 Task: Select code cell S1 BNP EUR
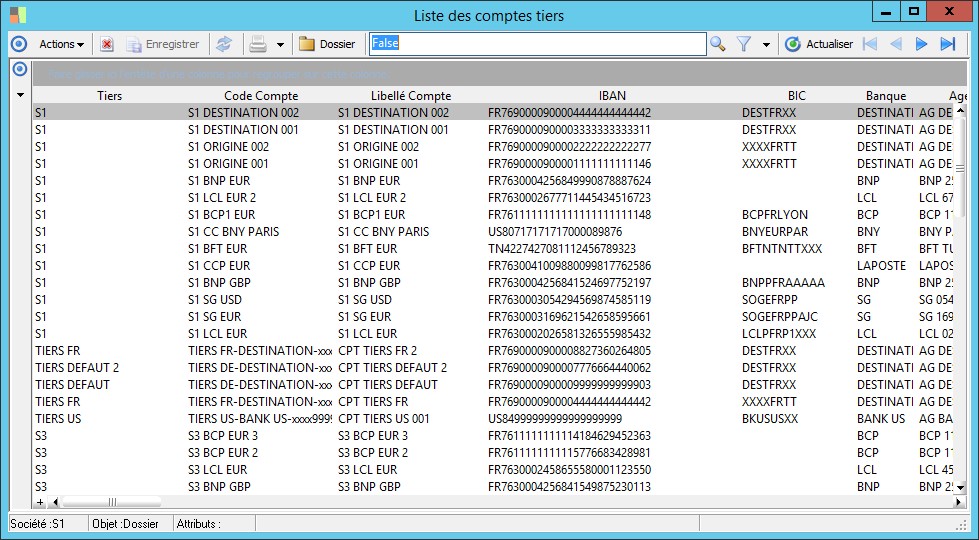261,180
